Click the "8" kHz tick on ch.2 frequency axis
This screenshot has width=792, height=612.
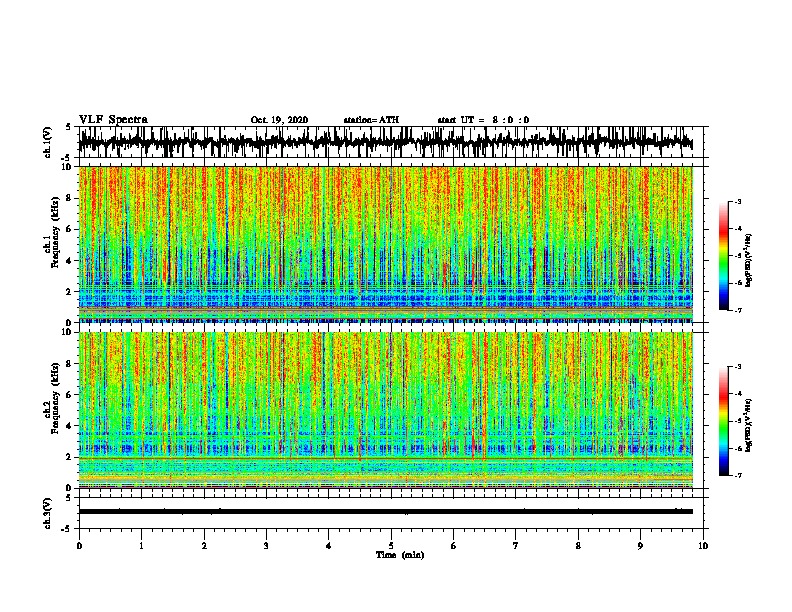click(70, 364)
